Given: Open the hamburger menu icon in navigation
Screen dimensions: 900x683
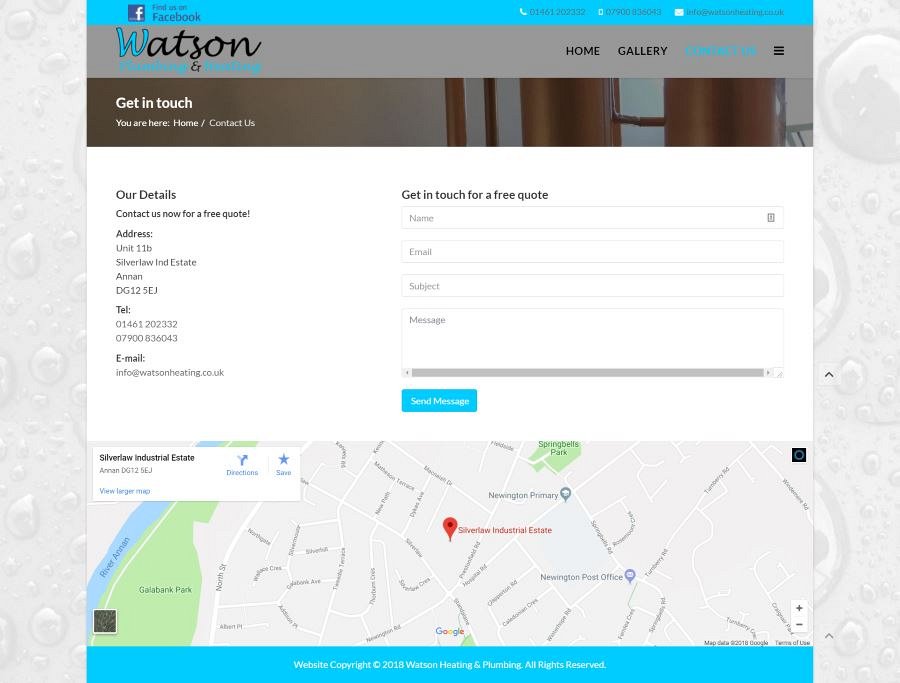Looking at the screenshot, I should (778, 51).
